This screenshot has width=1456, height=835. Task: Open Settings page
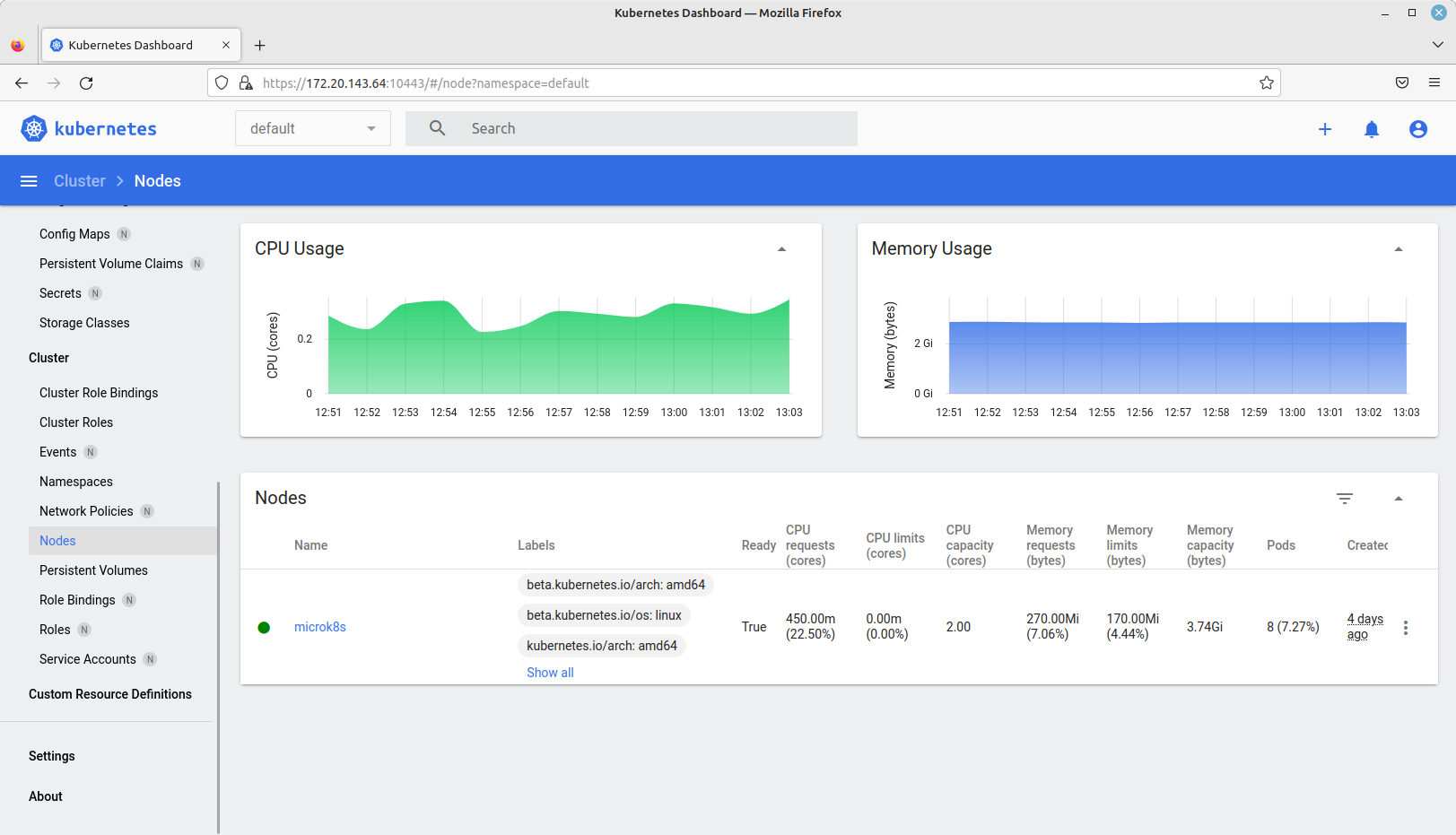[x=52, y=756]
